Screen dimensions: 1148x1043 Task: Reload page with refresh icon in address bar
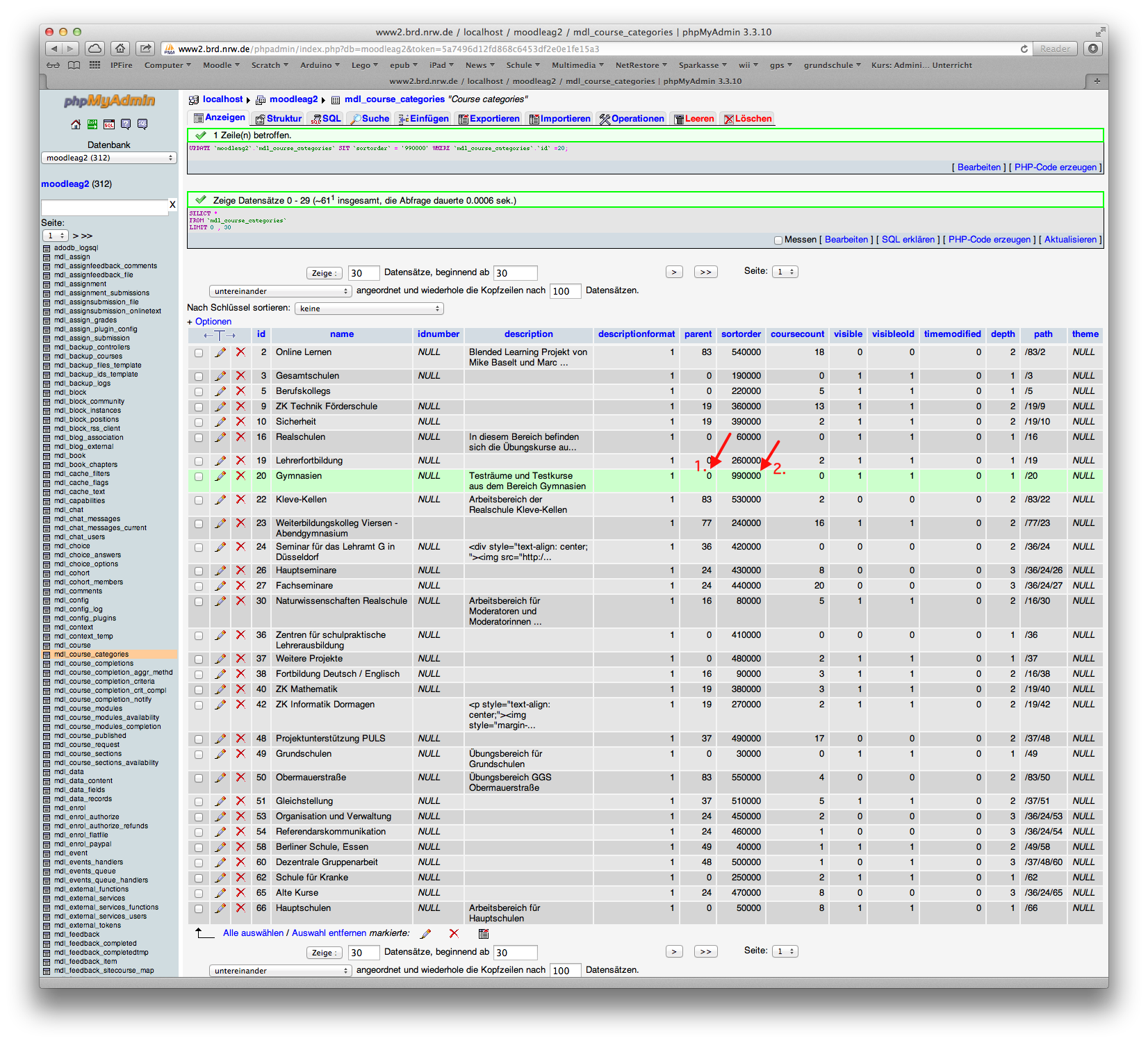[x=1024, y=49]
